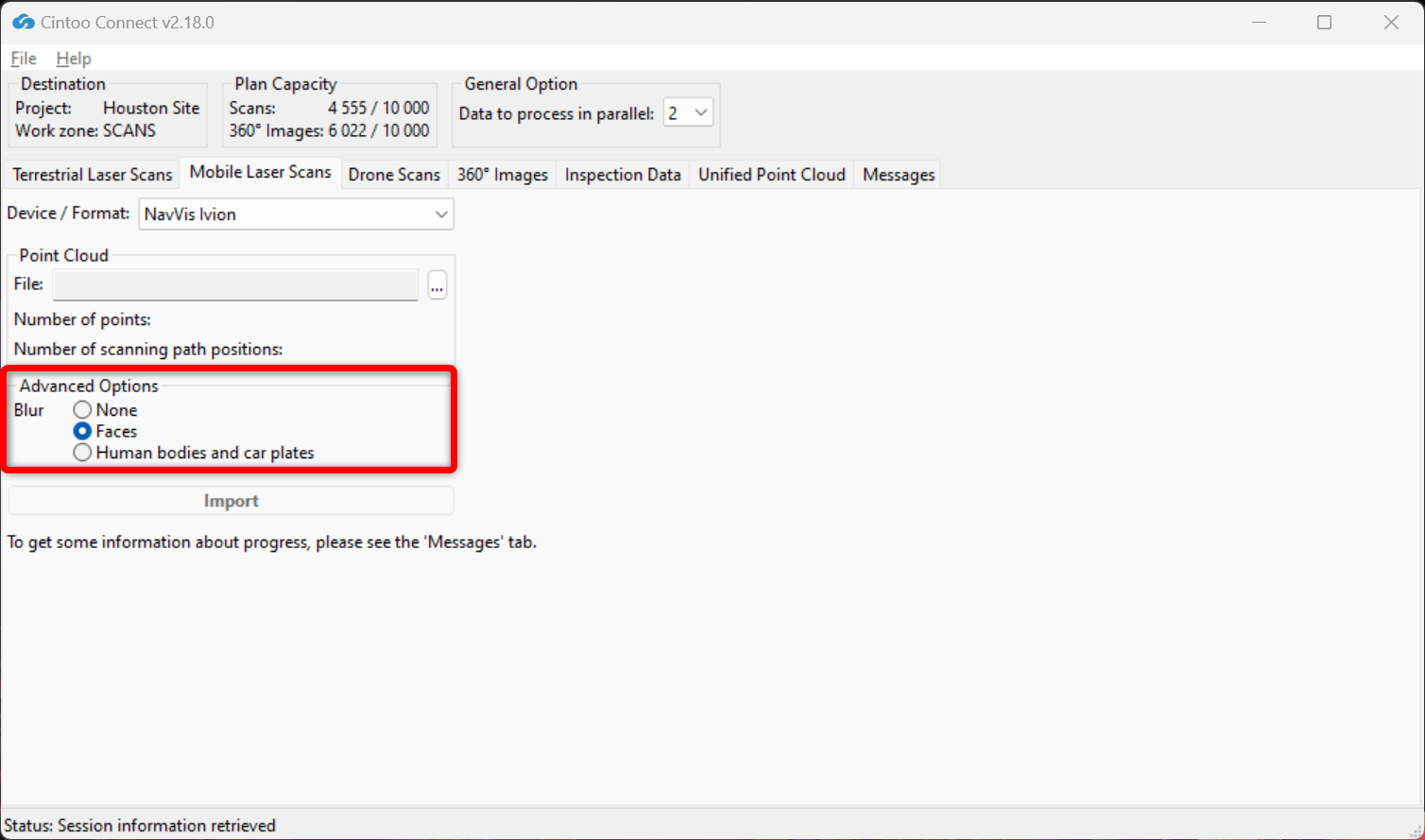
Task: Click the Work zone: SCANS text
Action: coord(85,130)
